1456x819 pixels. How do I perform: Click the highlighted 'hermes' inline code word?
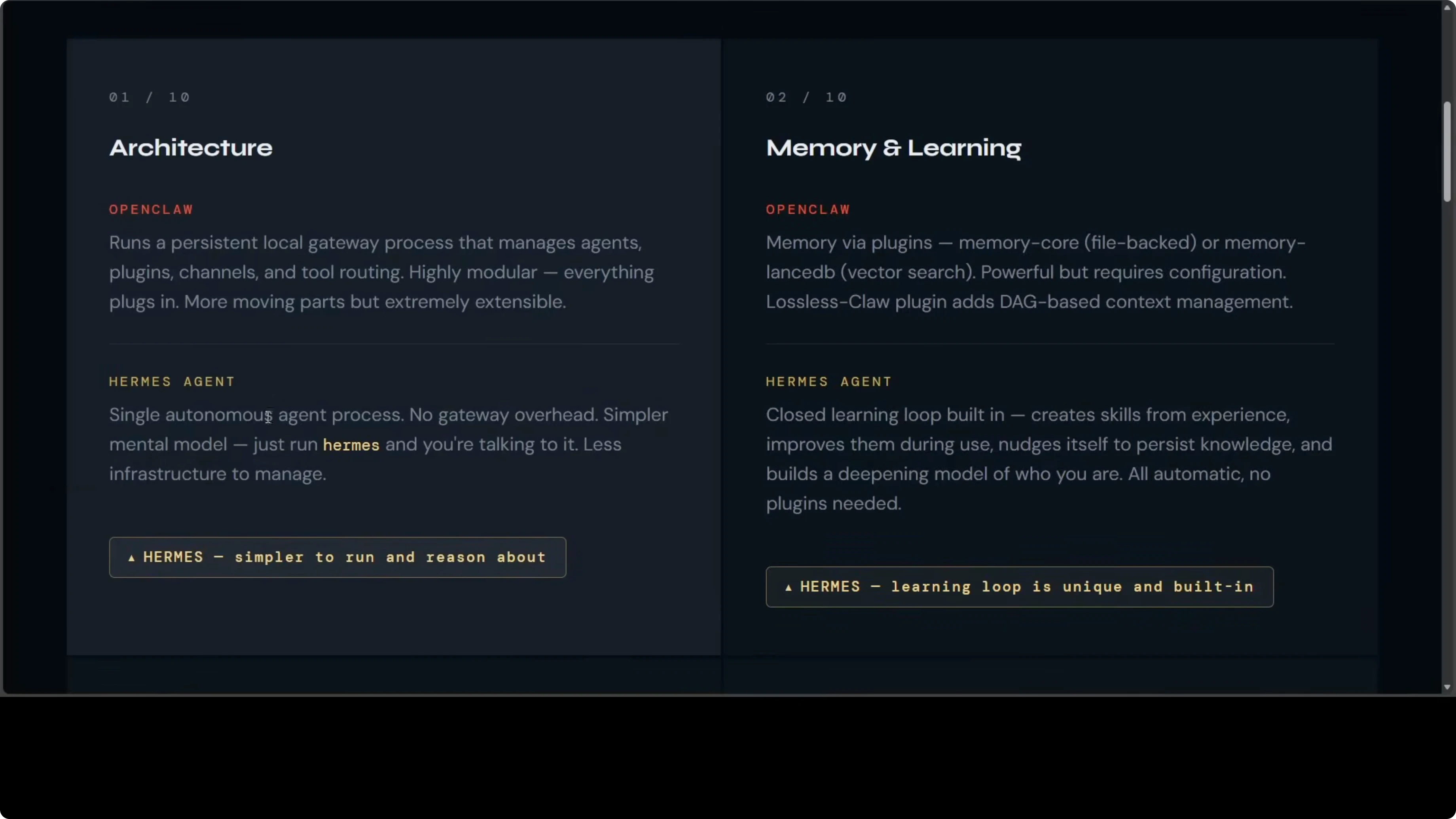coord(351,445)
